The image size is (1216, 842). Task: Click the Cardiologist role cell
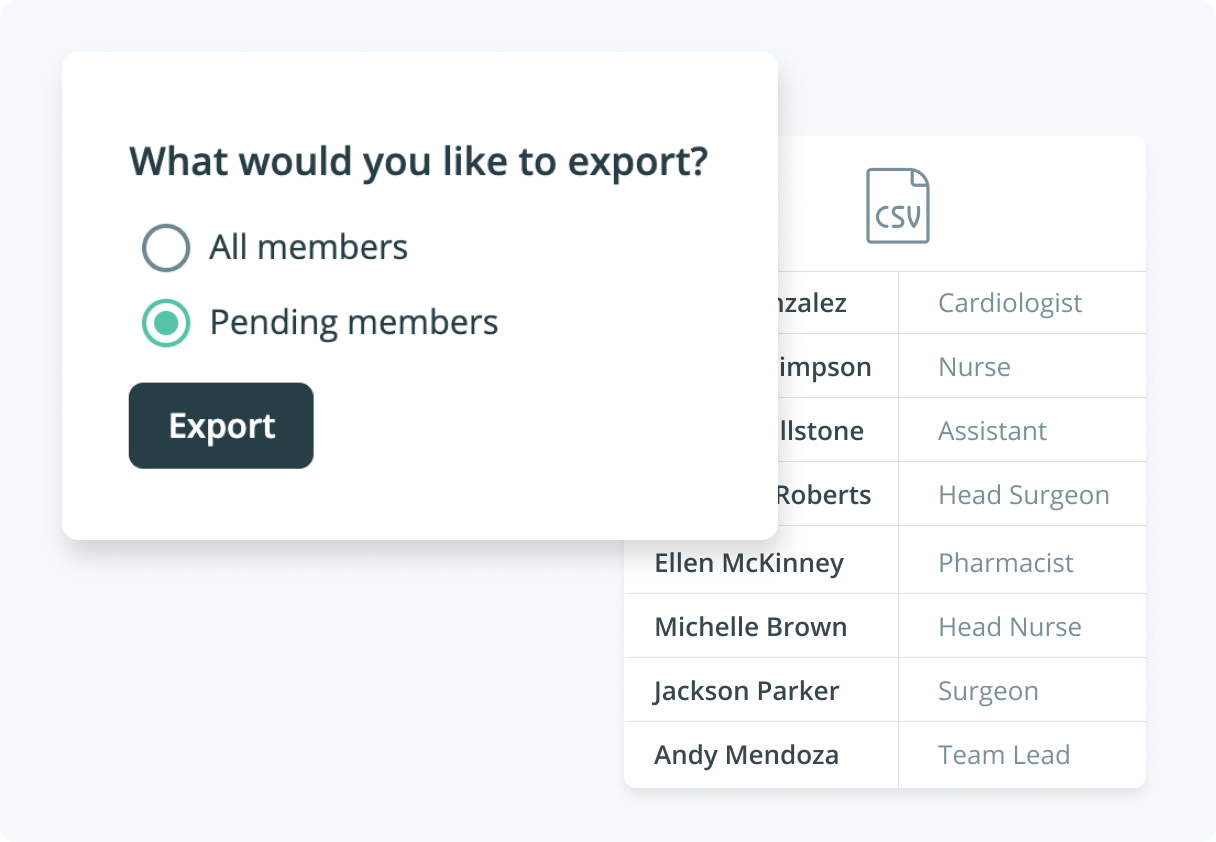click(1010, 303)
